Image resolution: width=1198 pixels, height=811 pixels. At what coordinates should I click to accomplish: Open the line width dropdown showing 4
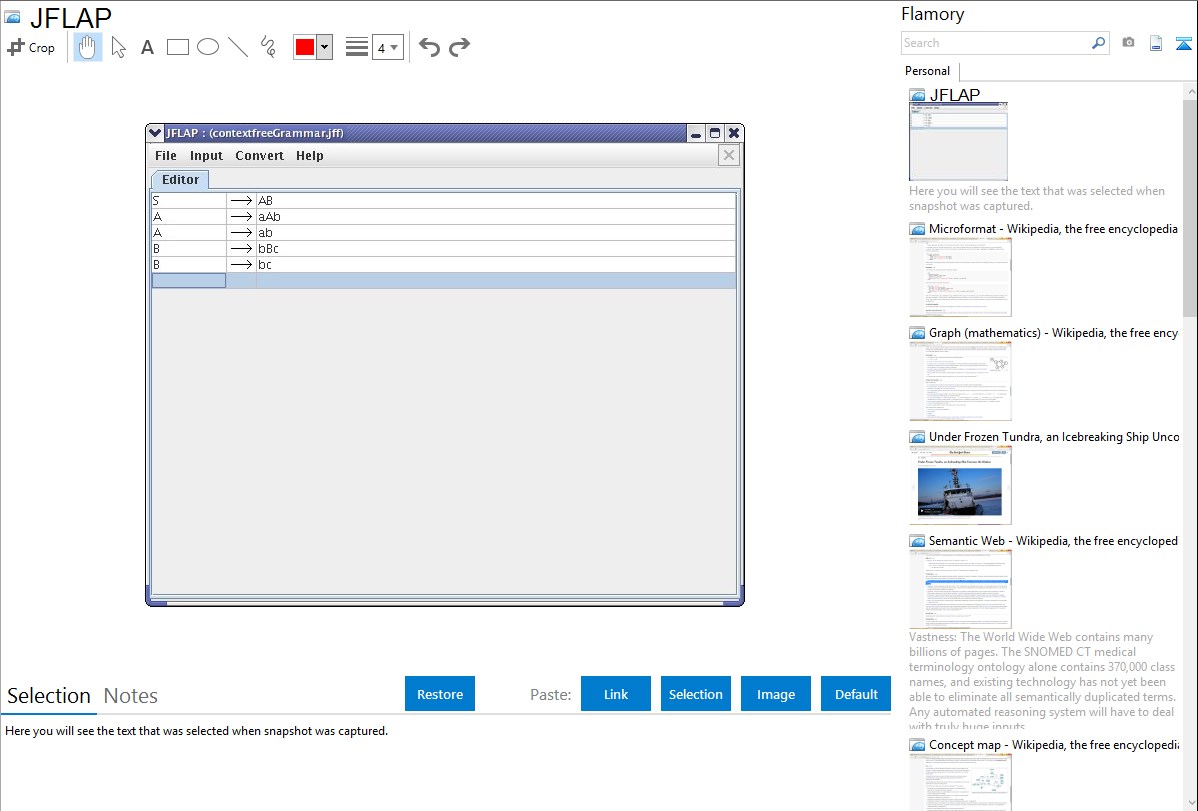click(388, 47)
